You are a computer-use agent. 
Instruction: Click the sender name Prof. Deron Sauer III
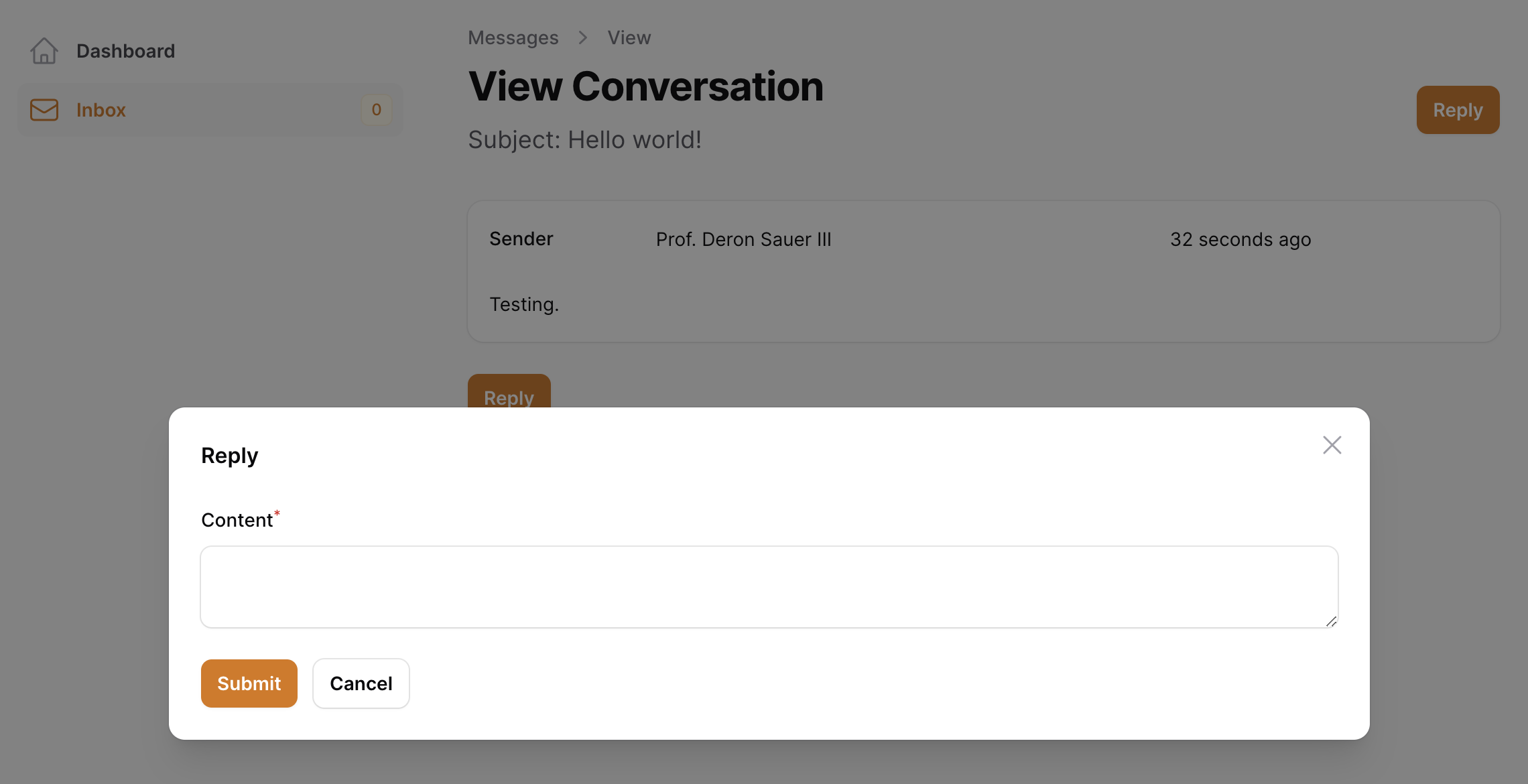[744, 239]
